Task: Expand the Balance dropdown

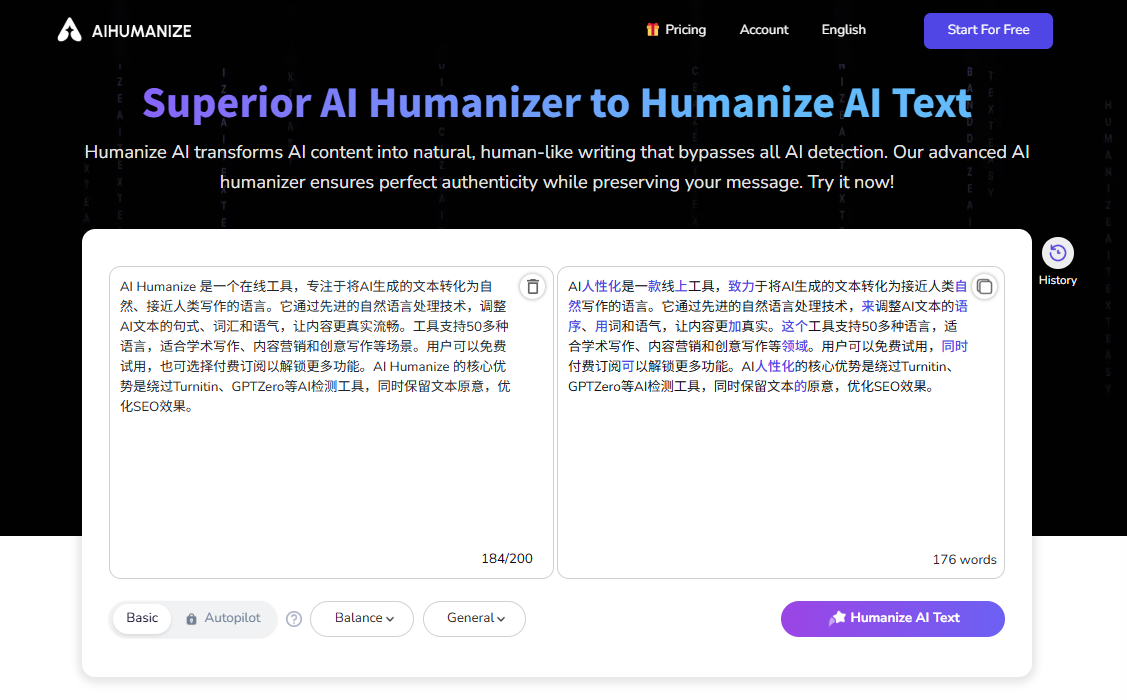Action: 362,619
